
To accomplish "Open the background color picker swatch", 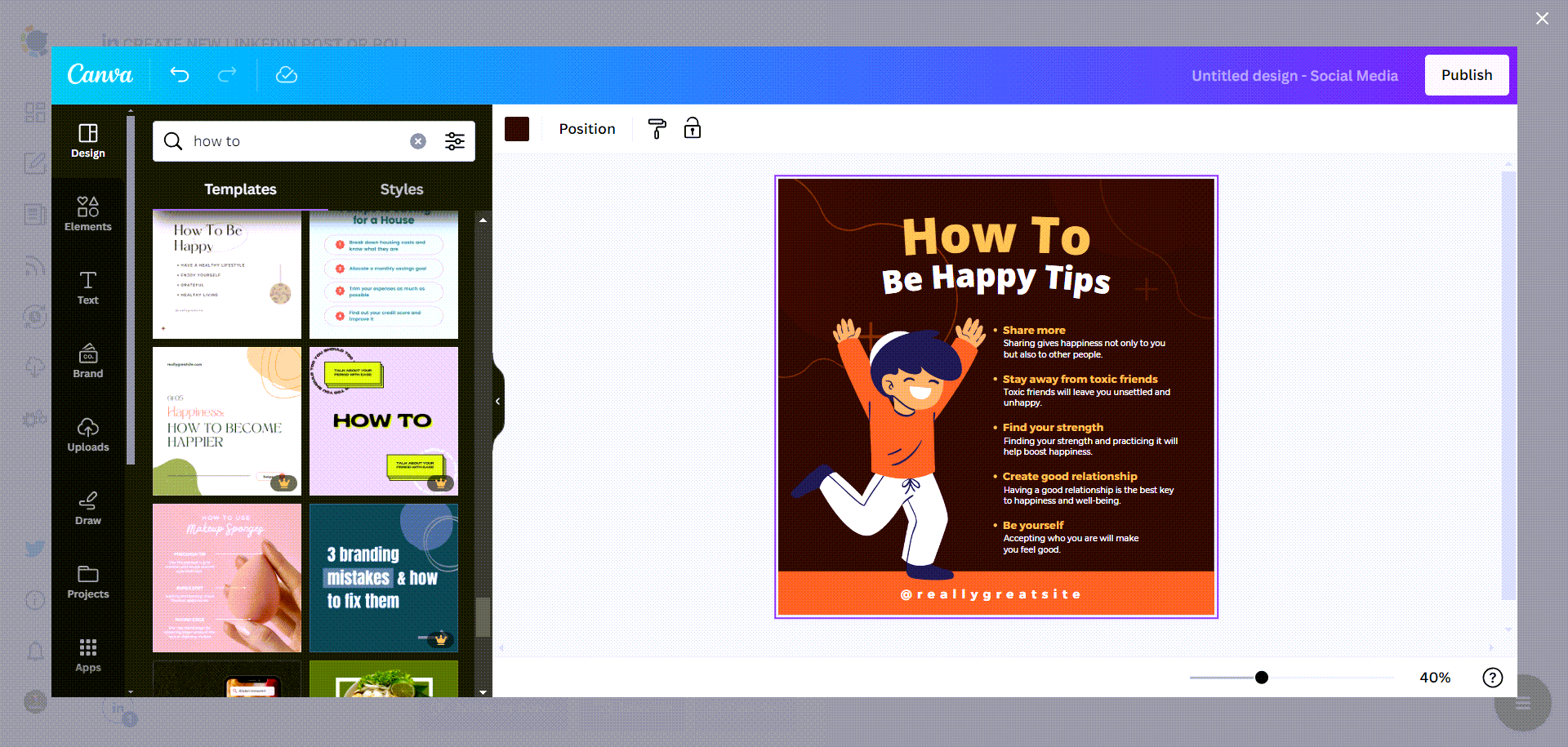I will (x=517, y=128).
